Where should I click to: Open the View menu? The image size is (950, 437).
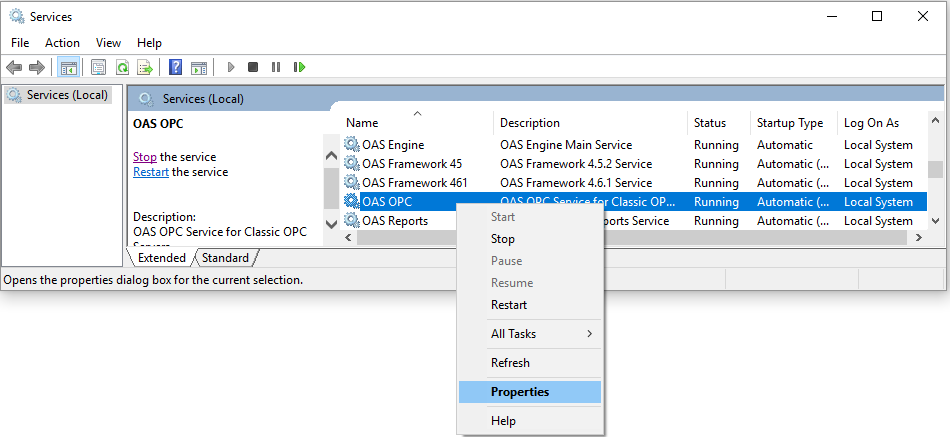pos(108,43)
